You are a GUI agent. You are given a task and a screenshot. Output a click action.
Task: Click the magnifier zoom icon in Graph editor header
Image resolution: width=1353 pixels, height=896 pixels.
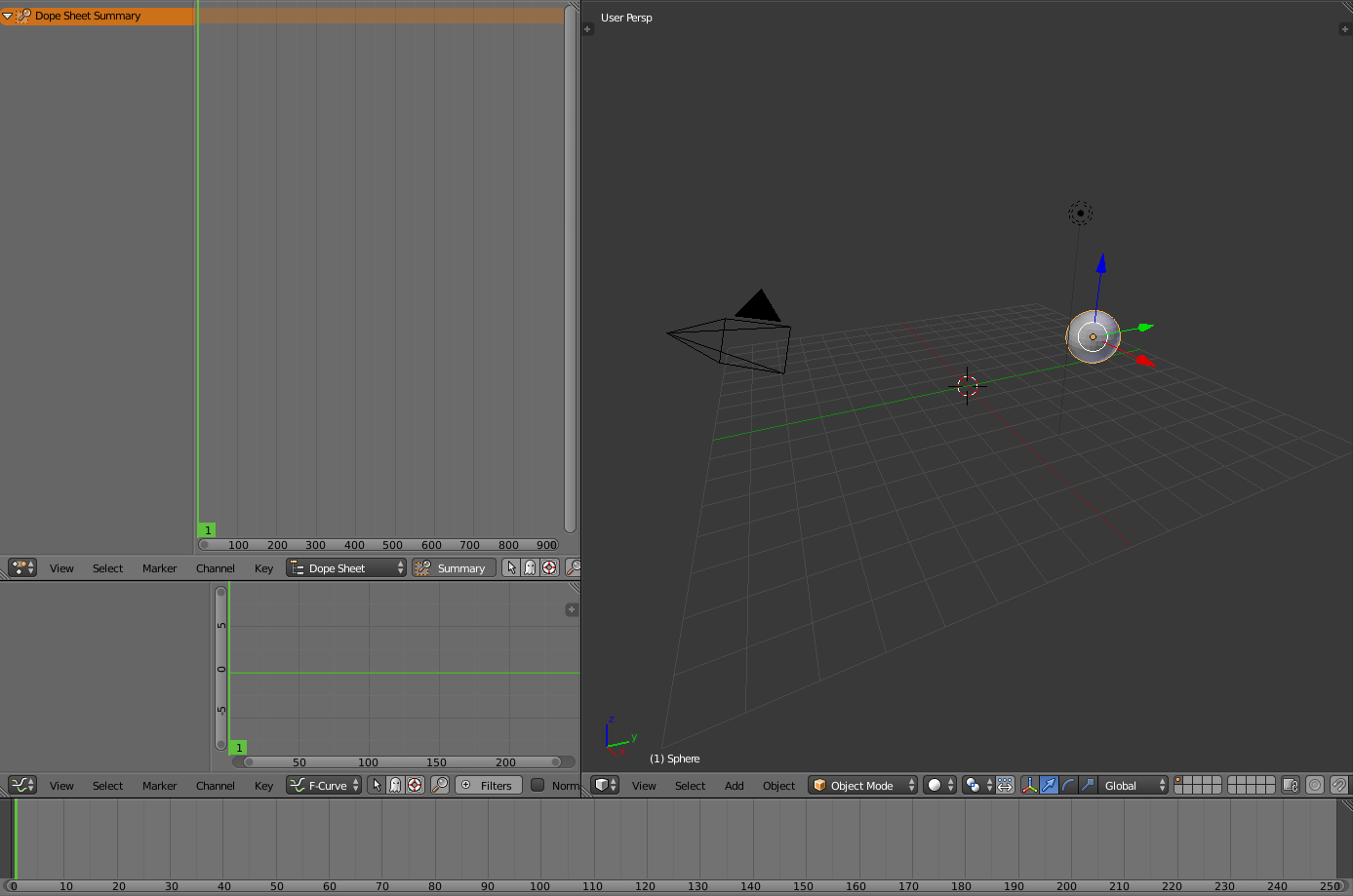coord(439,785)
